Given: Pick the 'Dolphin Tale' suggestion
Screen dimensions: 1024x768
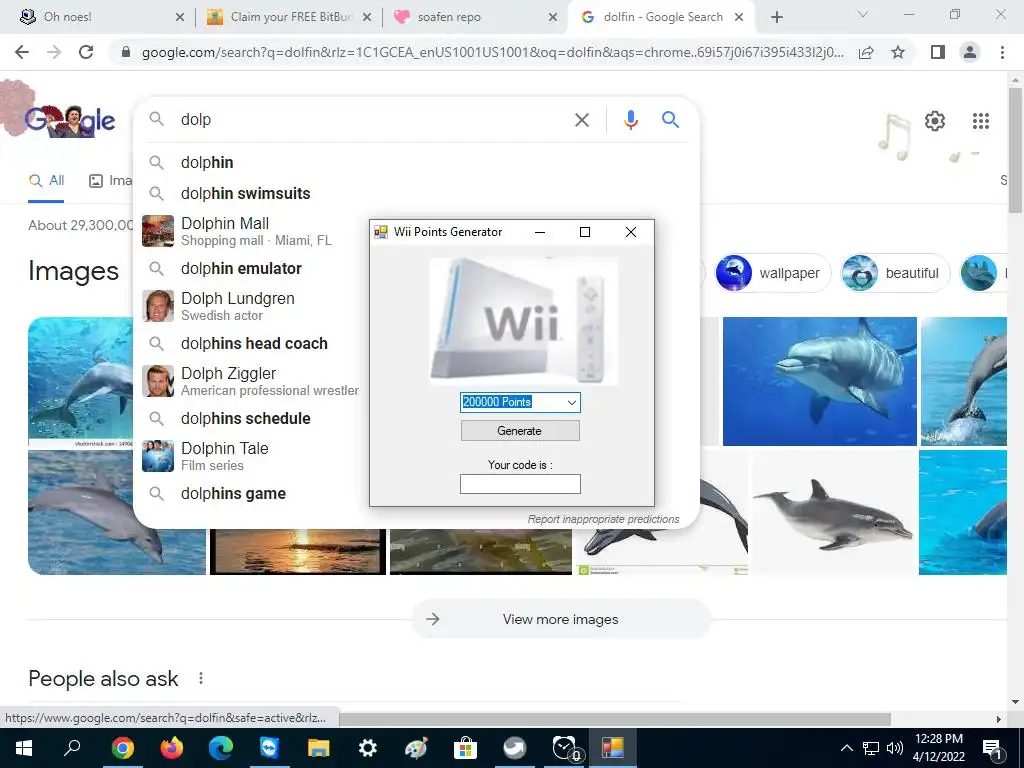Looking at the screenshot, I should click(x=252, y=456).
